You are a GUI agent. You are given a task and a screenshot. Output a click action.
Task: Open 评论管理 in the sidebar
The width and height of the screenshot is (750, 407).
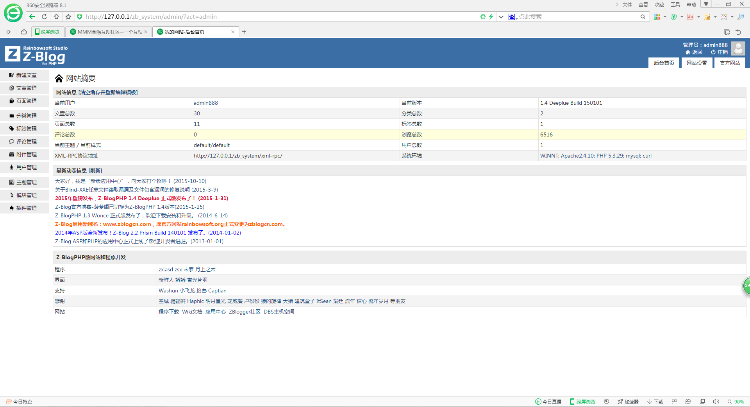click(x=23, y=142)
